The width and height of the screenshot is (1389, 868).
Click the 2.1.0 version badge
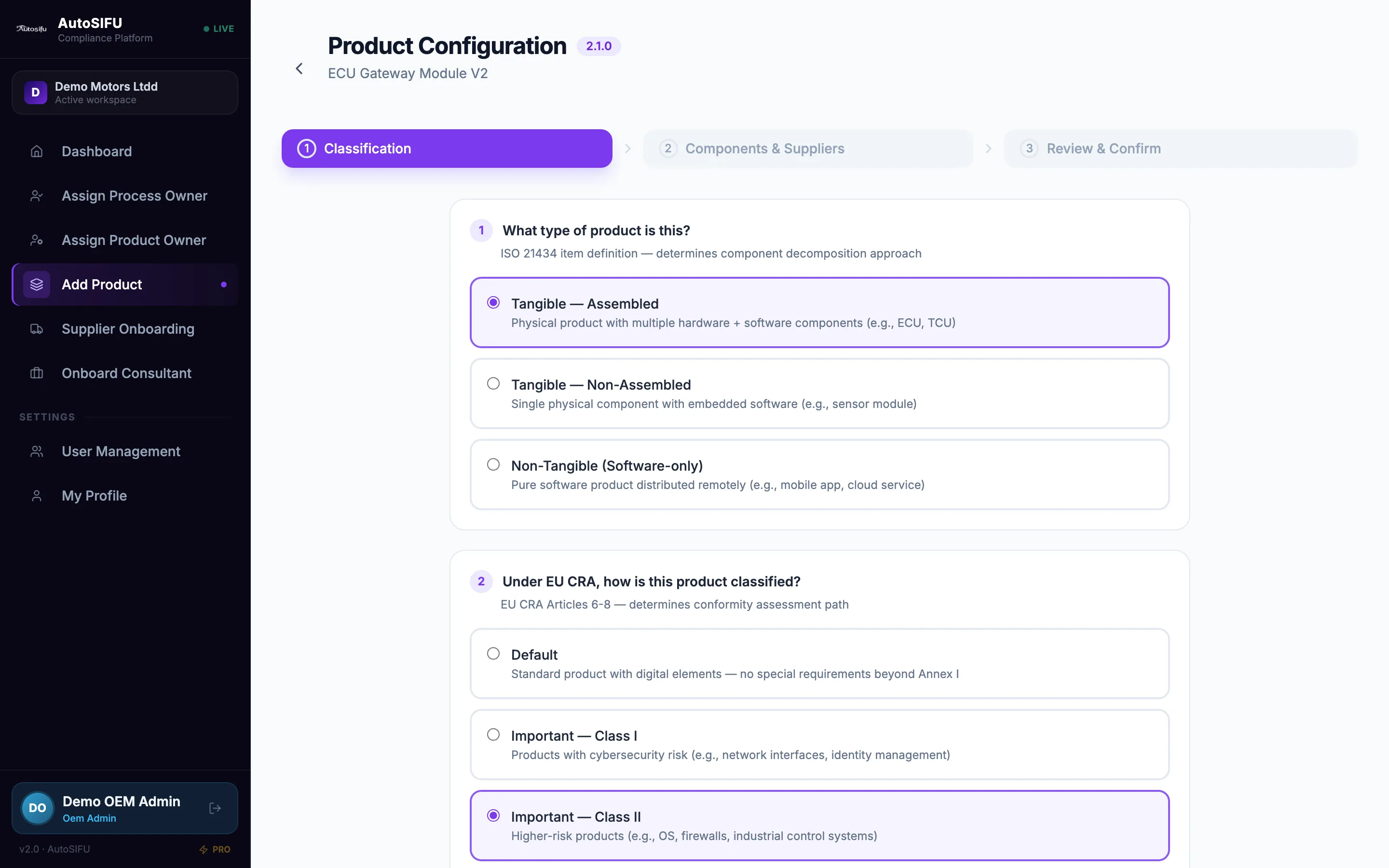(x=599, y=46)
